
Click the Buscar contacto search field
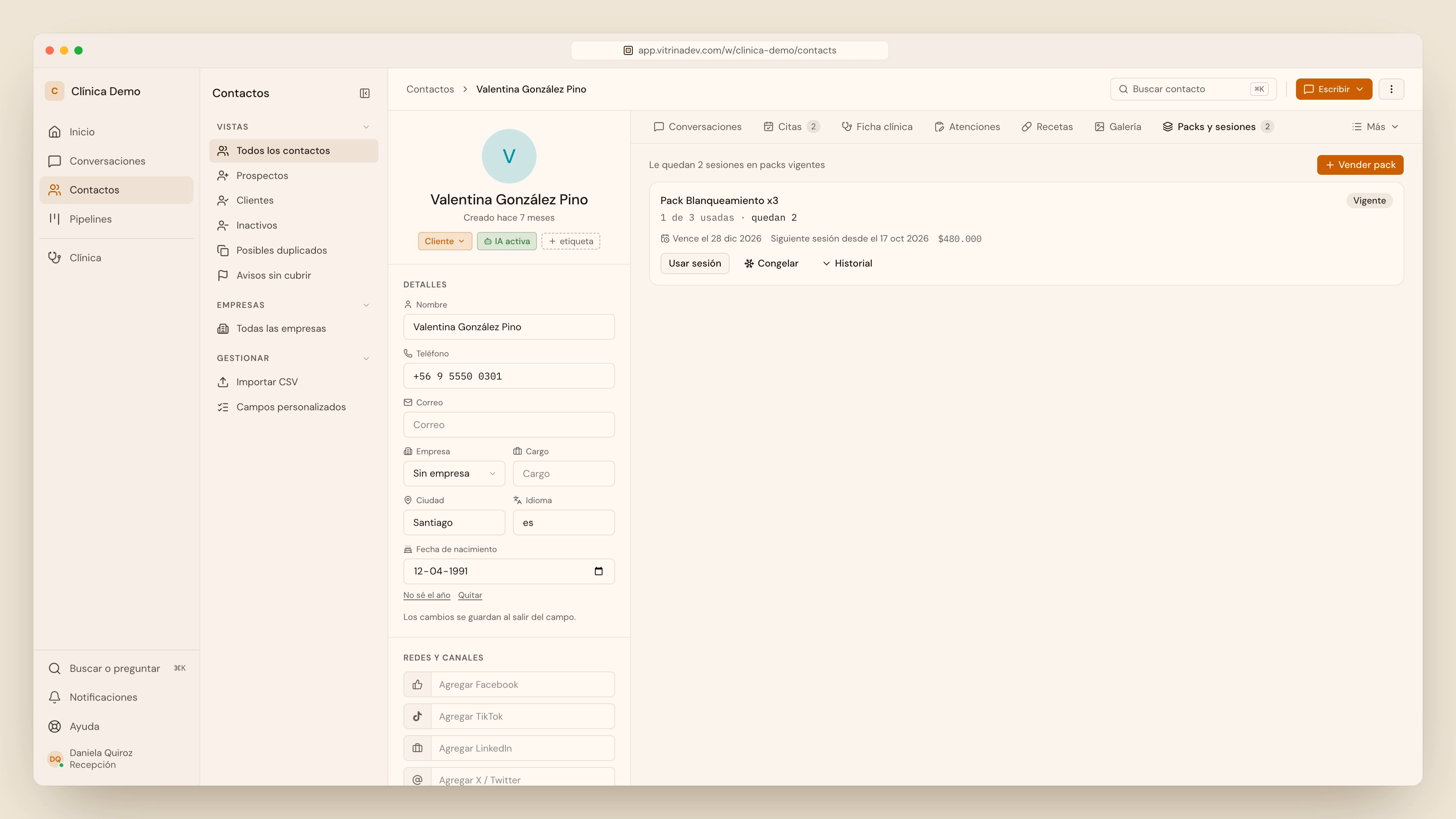[1193, 89]
